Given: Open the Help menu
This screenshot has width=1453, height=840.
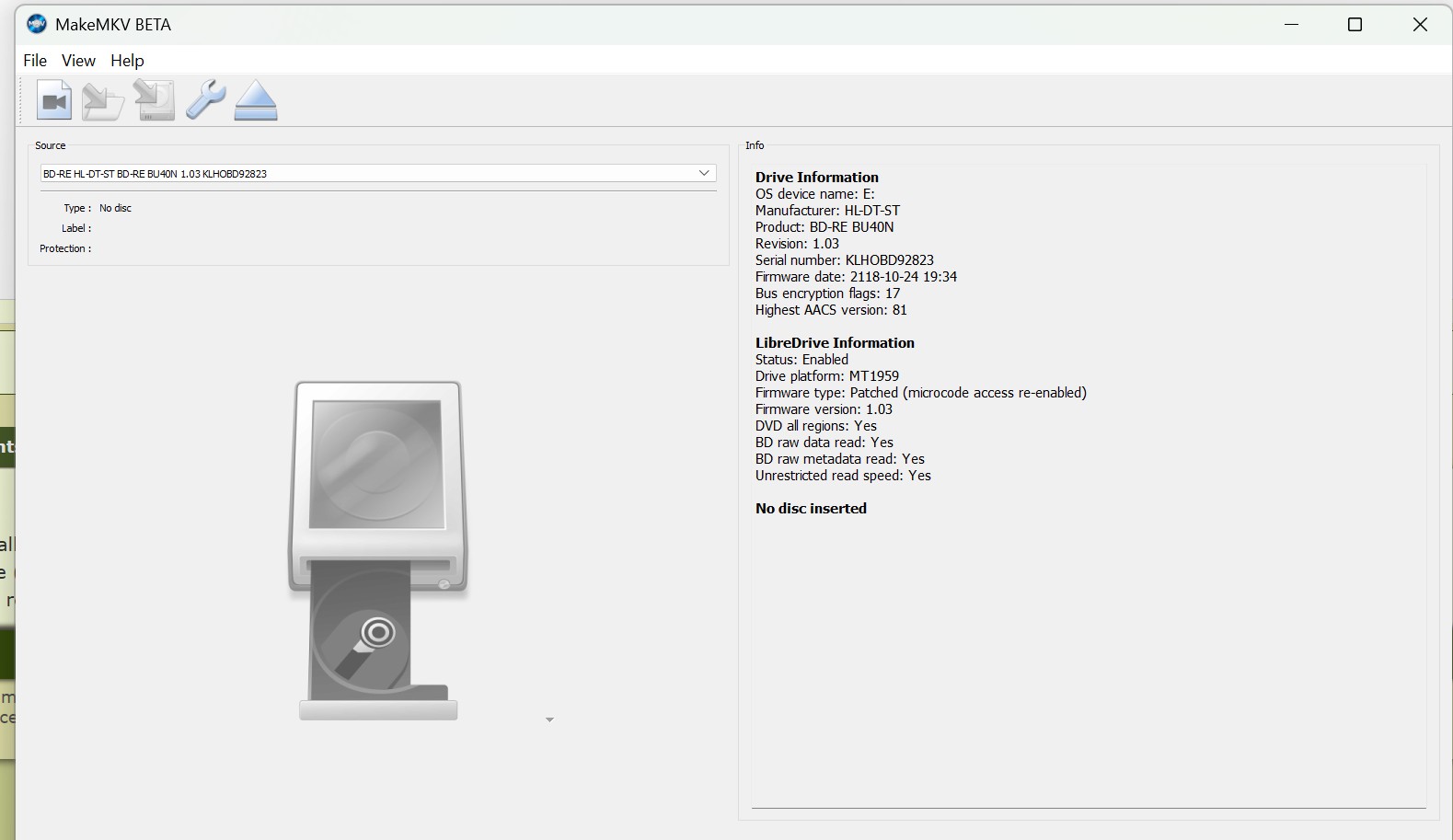Looking at the screenshot, I should 127,61.
